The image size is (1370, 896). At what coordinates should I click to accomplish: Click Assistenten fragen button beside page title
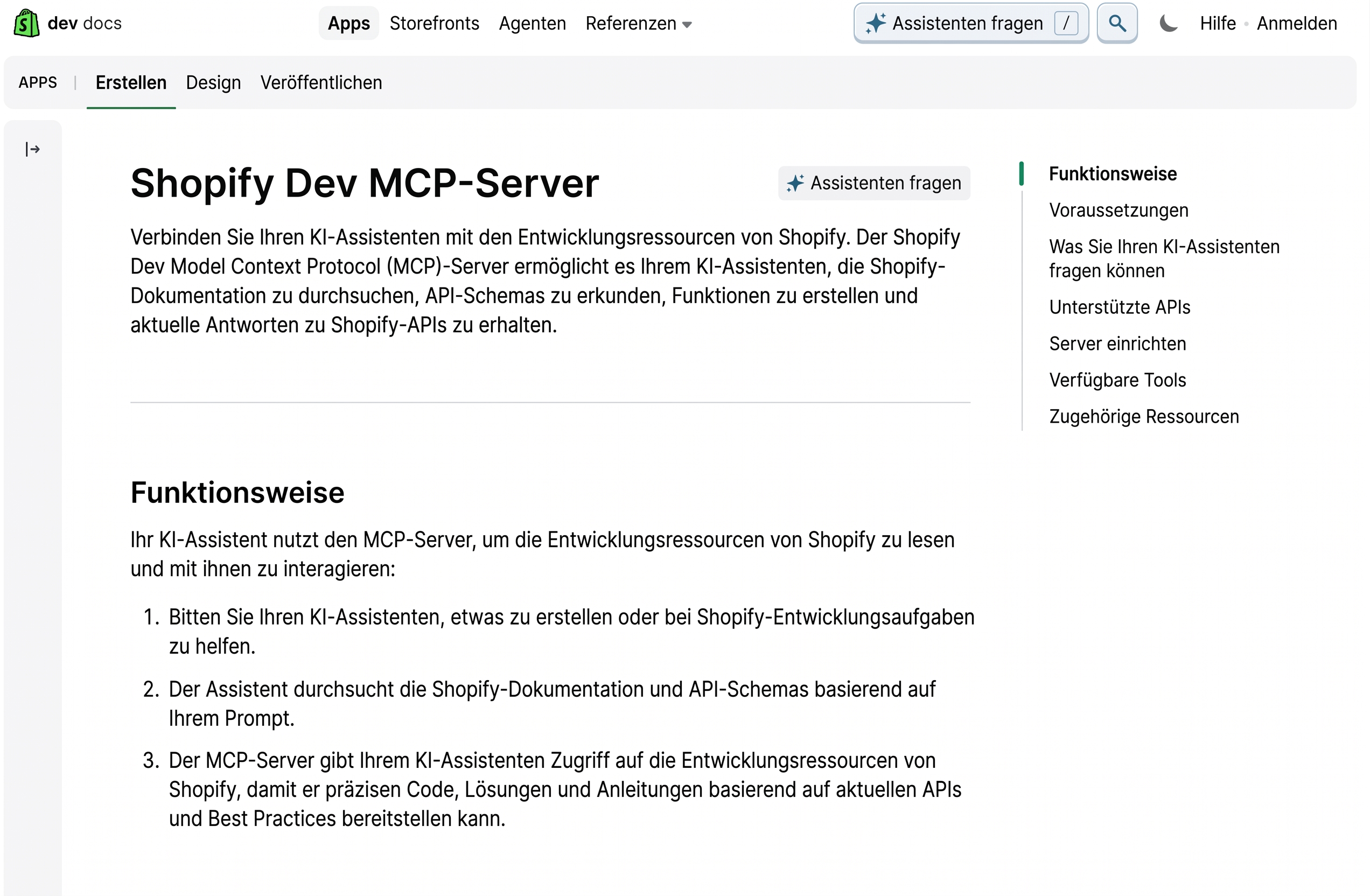point(874,183)
